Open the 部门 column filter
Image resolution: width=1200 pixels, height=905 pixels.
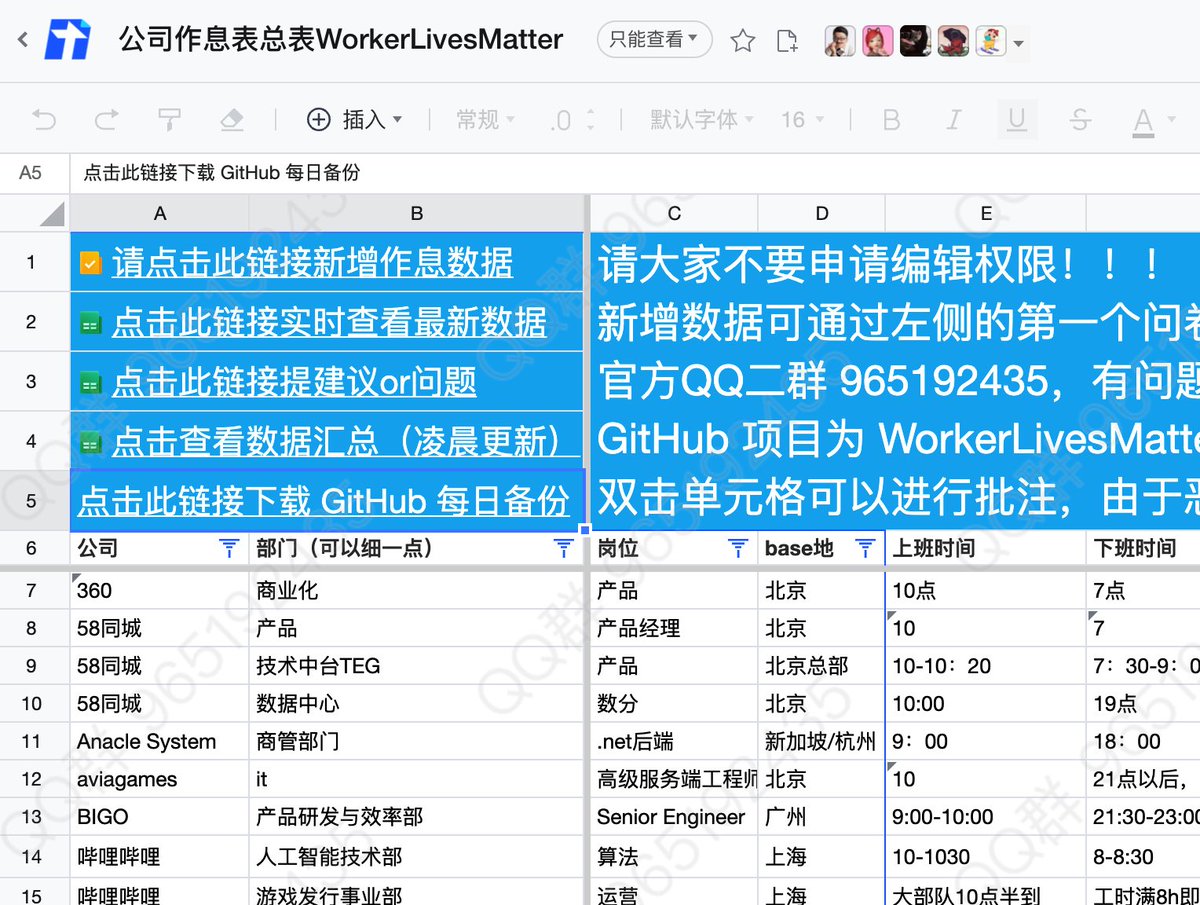pyautogui.click(x=564, y=548)
